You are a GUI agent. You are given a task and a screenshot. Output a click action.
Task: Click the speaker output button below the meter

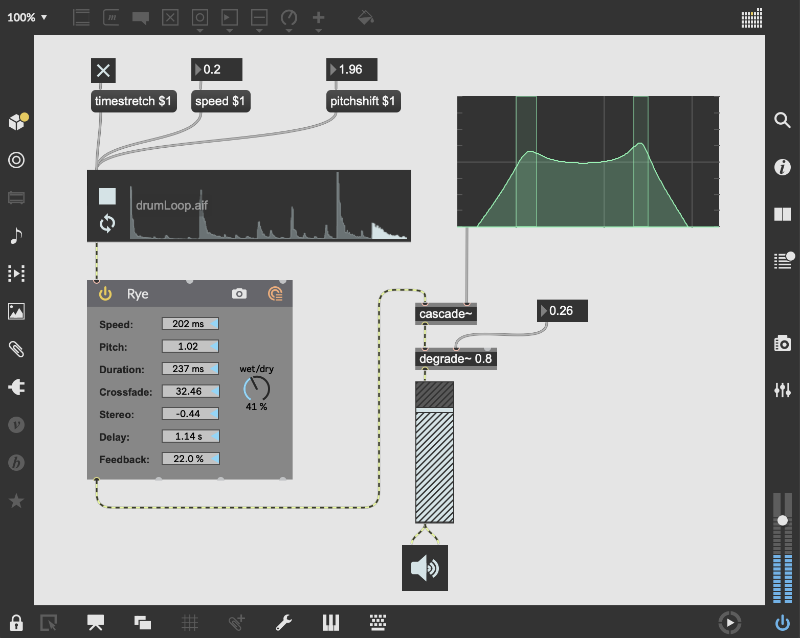(x=425, y=567)
